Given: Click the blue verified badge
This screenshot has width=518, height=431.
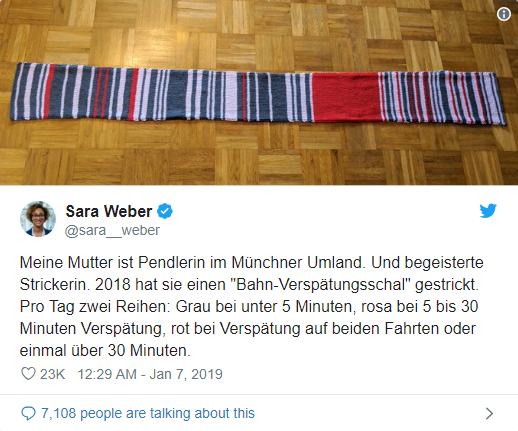Looking at the screenshot, I should point(165,211).
